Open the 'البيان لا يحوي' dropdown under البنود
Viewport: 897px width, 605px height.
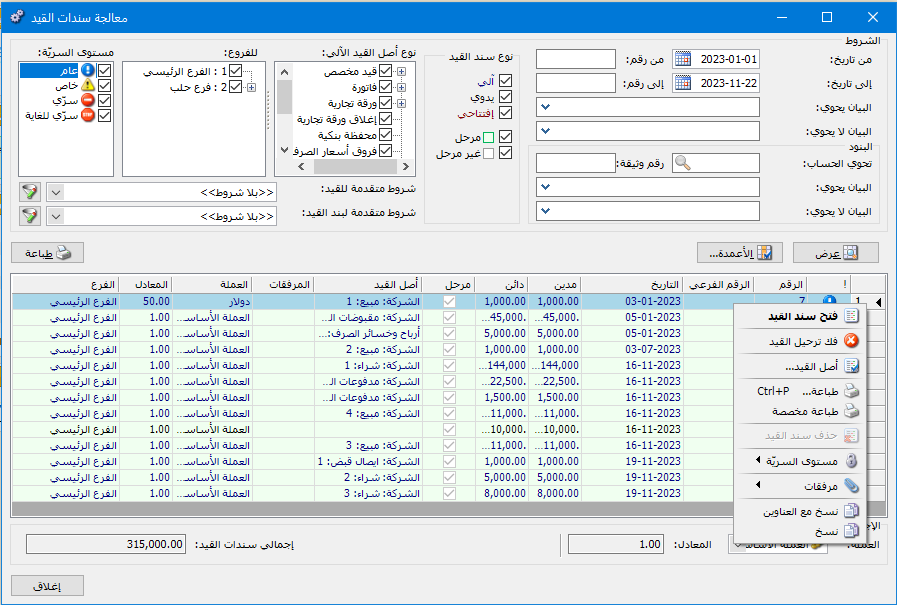click(545, 211)
